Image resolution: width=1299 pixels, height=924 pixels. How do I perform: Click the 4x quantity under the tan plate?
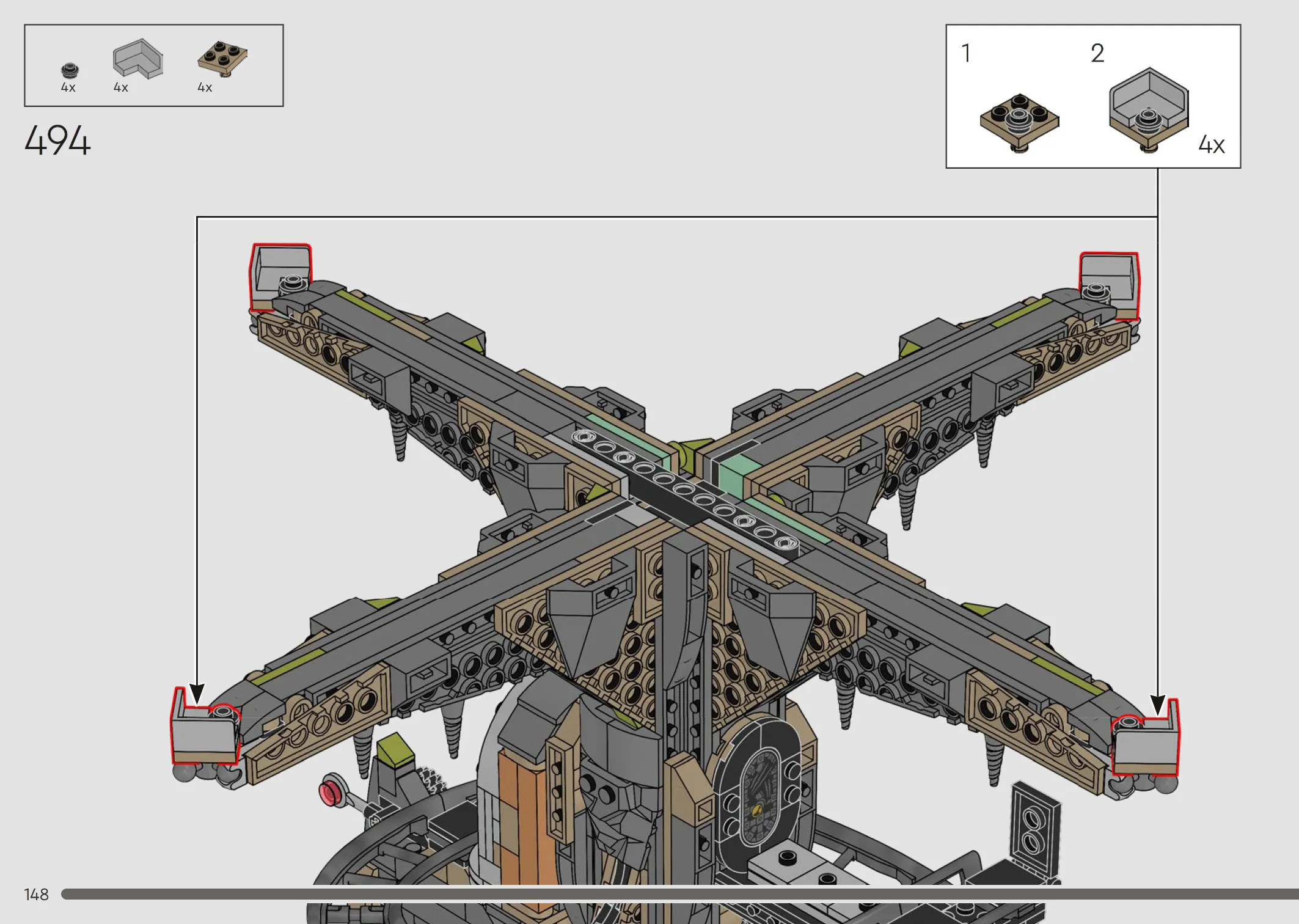(x=205, y=88)
